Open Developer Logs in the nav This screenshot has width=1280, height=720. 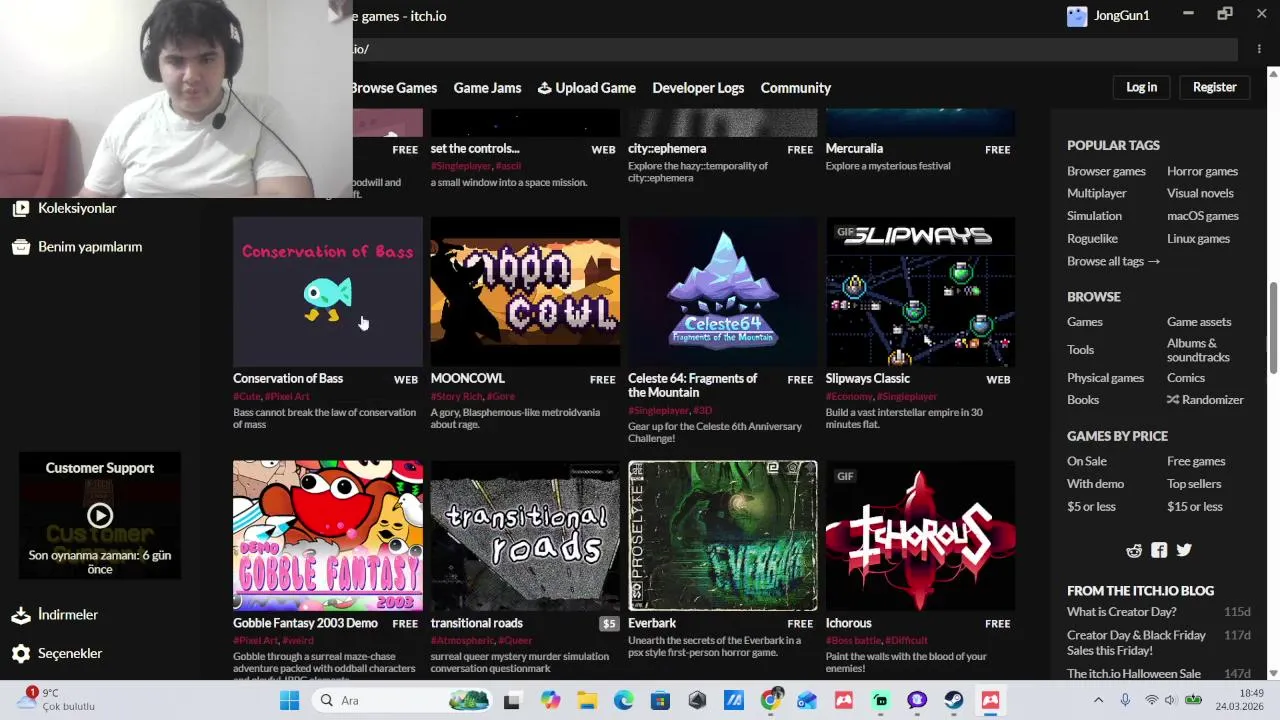(x=698, y=88)
